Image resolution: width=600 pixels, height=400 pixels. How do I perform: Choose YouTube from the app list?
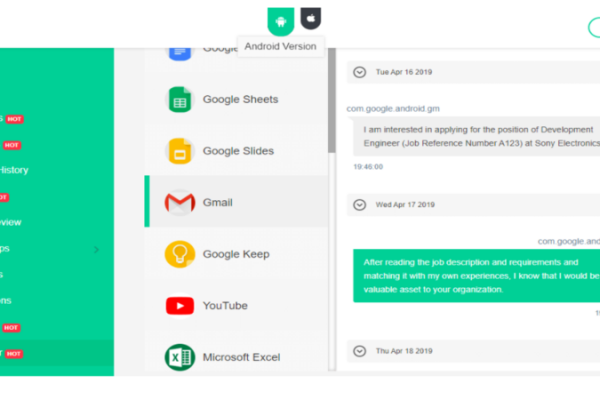tap(236, 306)
